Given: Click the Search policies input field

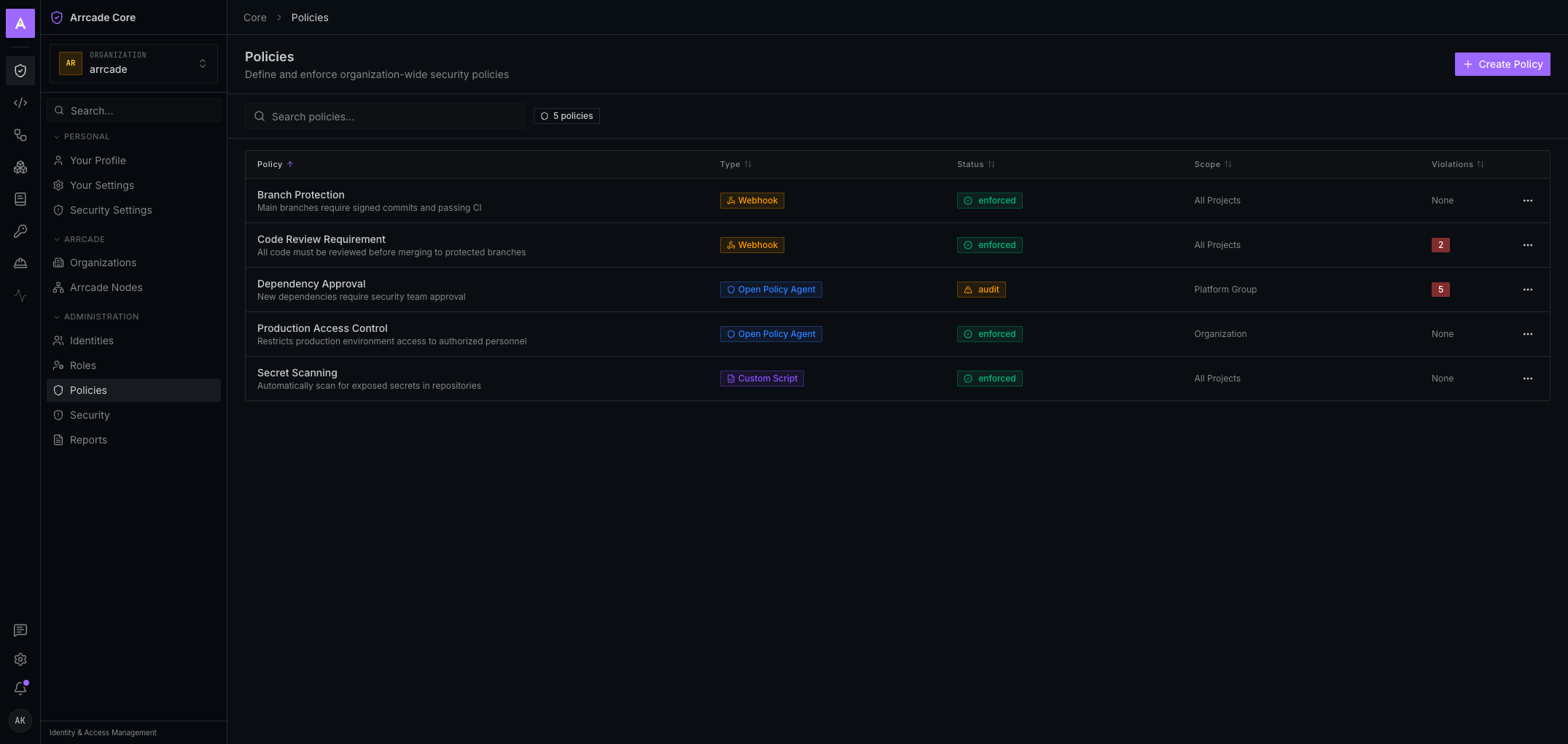Looking at the screenshot, I should tap(385, 116).
